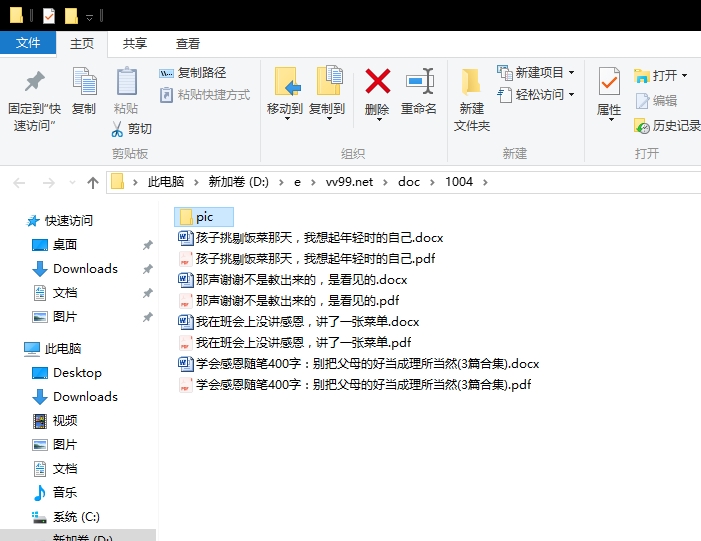Open 音乐 (Music) in sidebar
This screenshot has height=541, width=701.
click(x=55, y=493)
